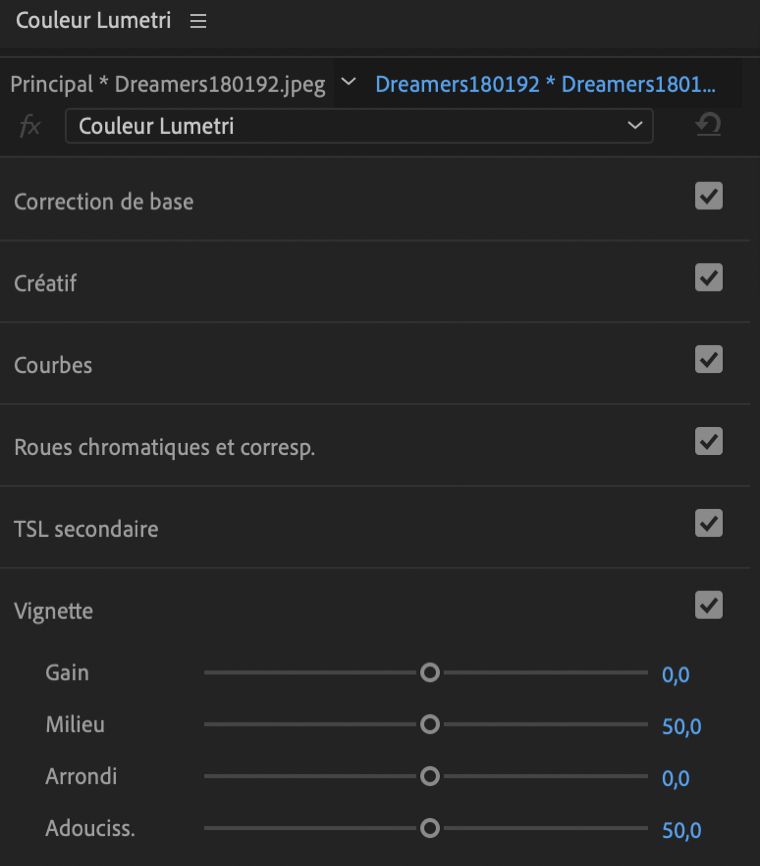Image resolution: width=760 pixels, height=866 pixels.
Task: Expand the Créatif section
Action: (46, 283)
